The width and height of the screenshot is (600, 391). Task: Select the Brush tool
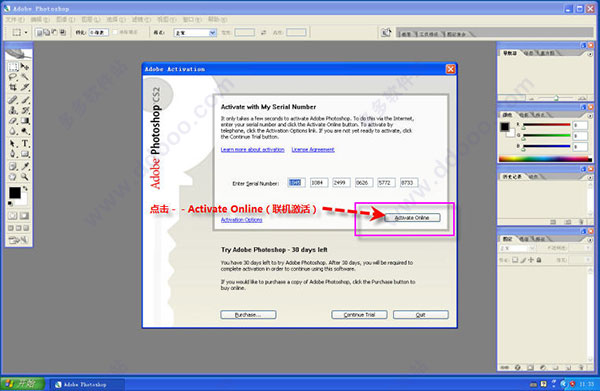click(25, 100)
